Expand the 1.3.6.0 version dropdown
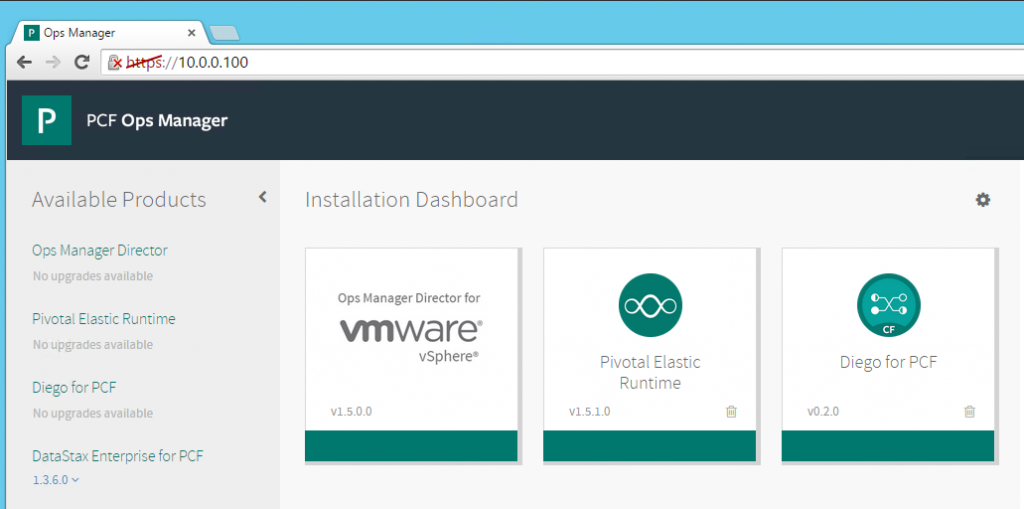This screenshot has height=509, width=1024. [x=56, y=480]
